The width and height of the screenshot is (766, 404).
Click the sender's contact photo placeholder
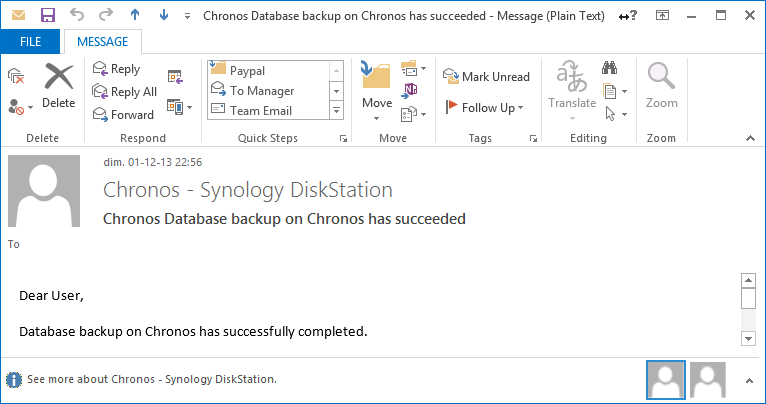(x=44, y=191)
